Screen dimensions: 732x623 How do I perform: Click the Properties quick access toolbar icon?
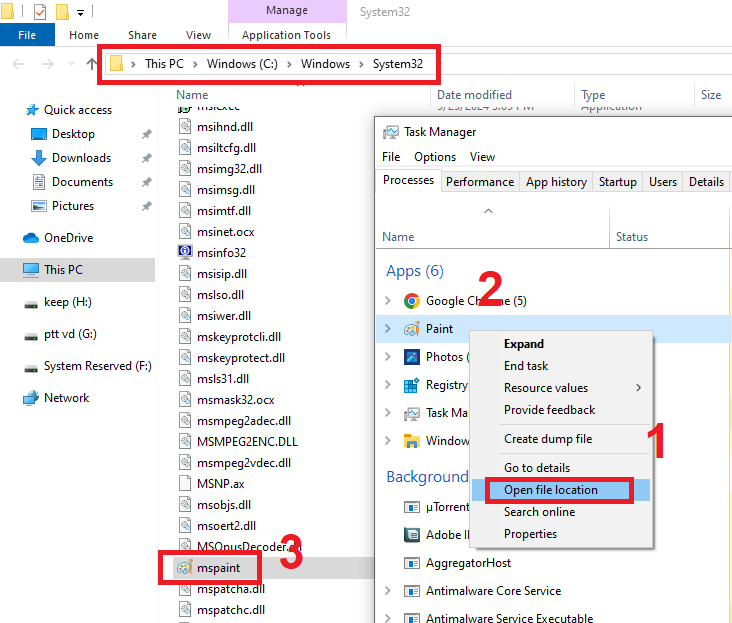tap(40, 12)
